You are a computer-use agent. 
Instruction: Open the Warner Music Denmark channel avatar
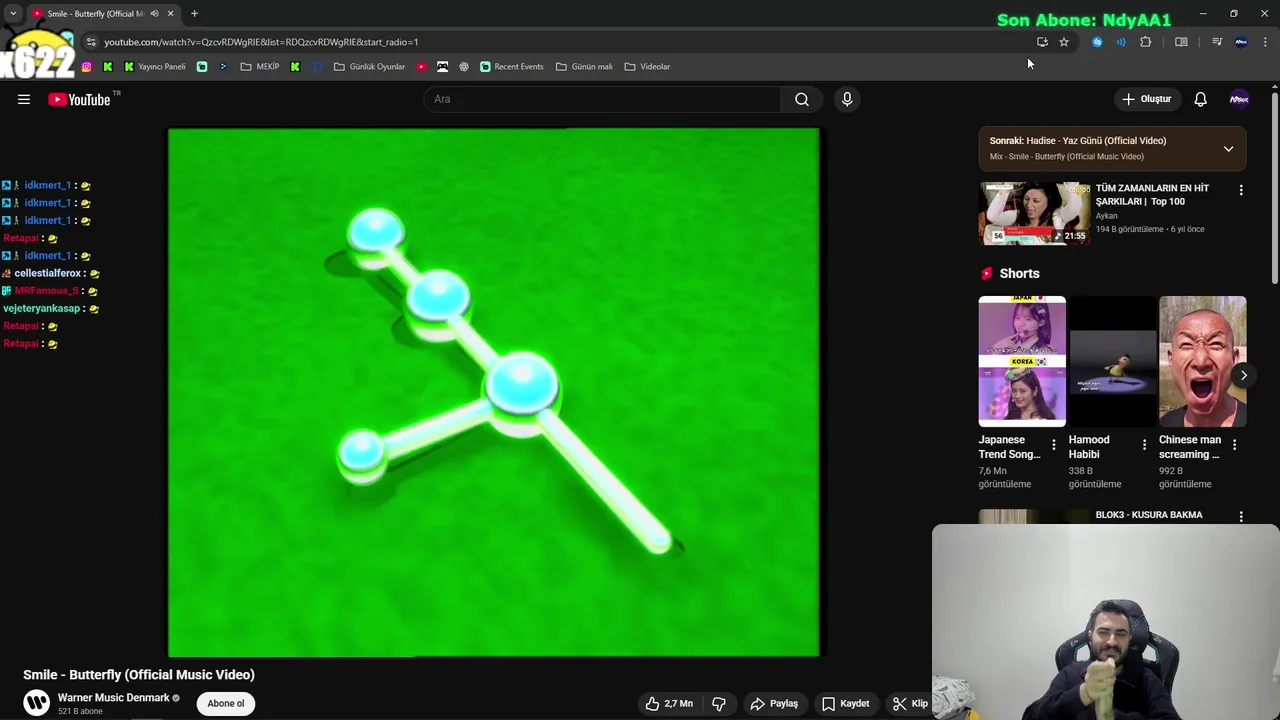pyautogui.click(x=37, y=703)
